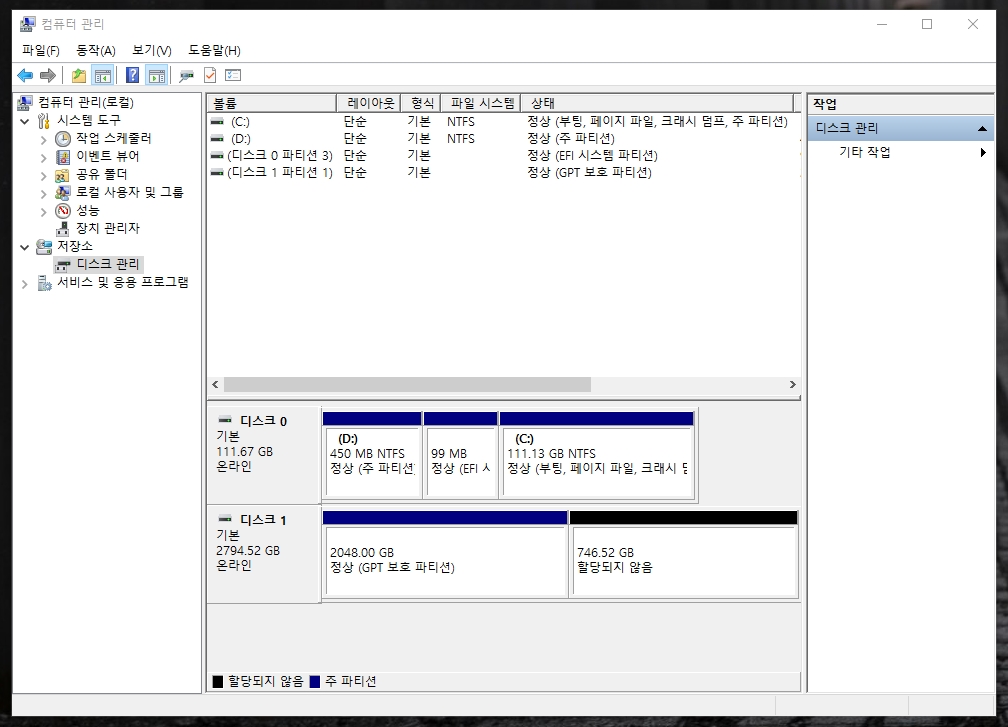Viewport: 1008px width, 727px height.
Task: Expand the 서비스 및 응용 프로그램 node
Action: pyautogui.click(x=24, y=283)
